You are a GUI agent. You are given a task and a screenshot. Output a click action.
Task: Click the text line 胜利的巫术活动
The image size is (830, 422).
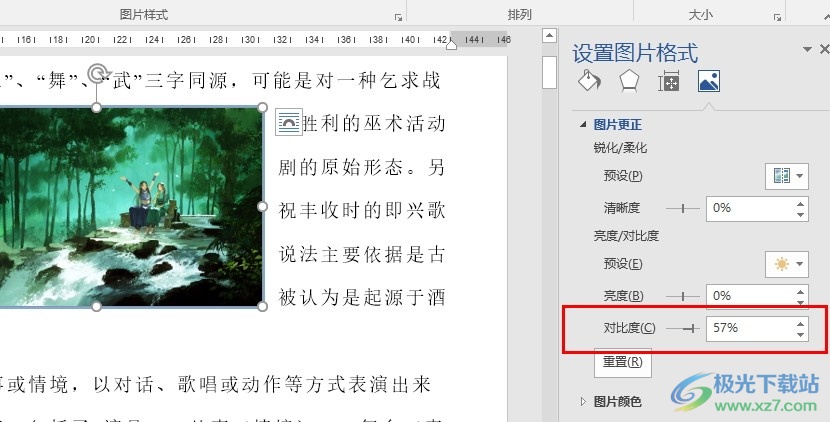coord(374,124)
